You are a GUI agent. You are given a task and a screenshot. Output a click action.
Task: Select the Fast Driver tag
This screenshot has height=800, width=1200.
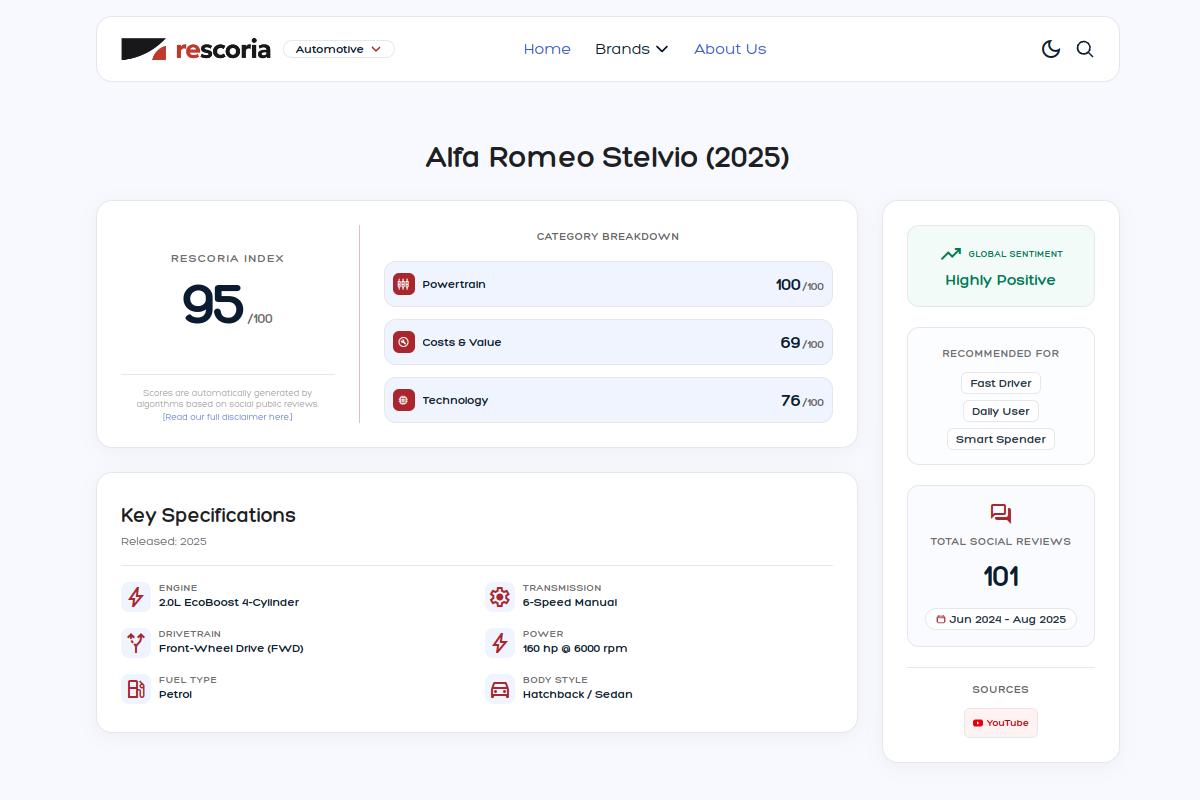pyautogui.click(x=1001, y=383)
